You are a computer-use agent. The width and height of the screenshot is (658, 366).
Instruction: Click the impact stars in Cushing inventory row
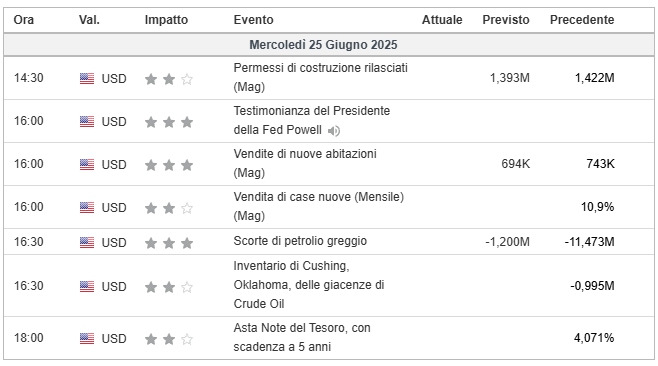(169, 287)
